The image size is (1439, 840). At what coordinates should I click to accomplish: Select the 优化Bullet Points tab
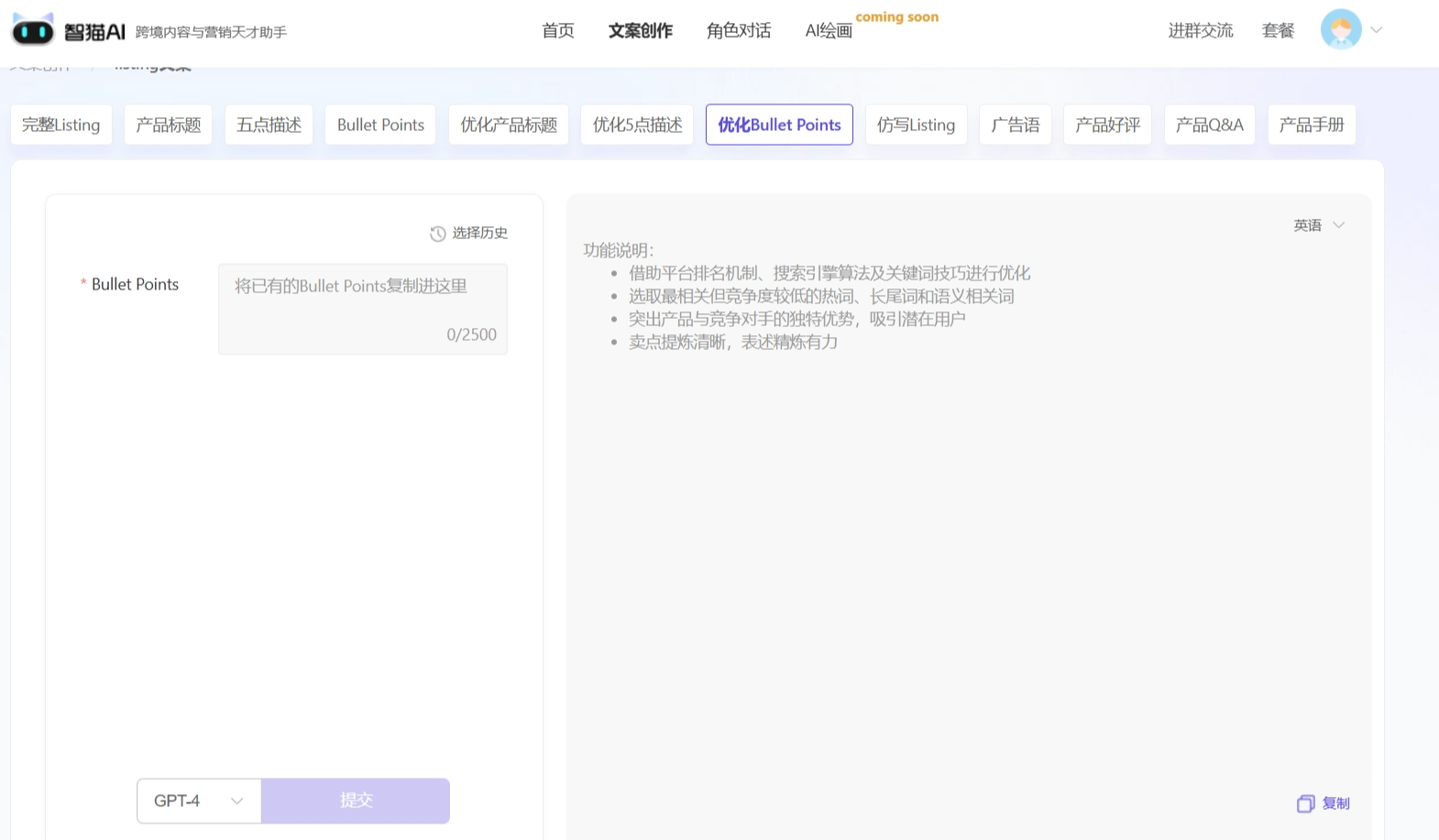(x=779, y=125)
